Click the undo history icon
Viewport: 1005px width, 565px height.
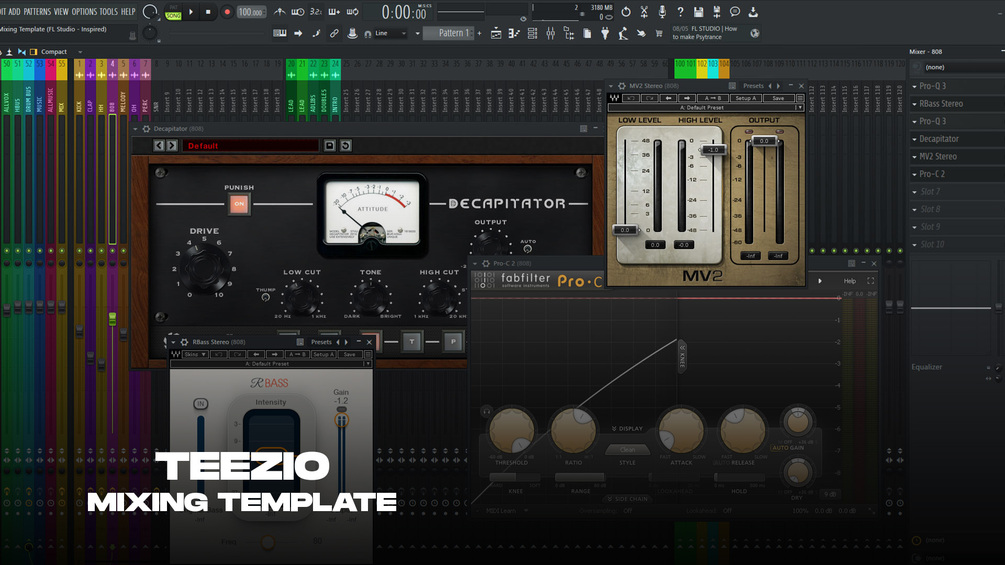click(x=626, y=12)
